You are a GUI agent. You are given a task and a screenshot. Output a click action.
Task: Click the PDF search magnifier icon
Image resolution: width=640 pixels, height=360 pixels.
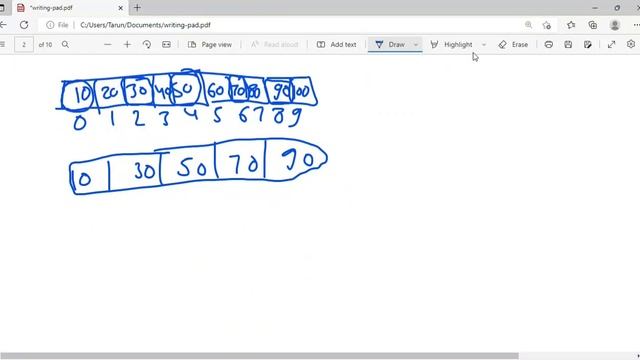[x=65, y=44]
